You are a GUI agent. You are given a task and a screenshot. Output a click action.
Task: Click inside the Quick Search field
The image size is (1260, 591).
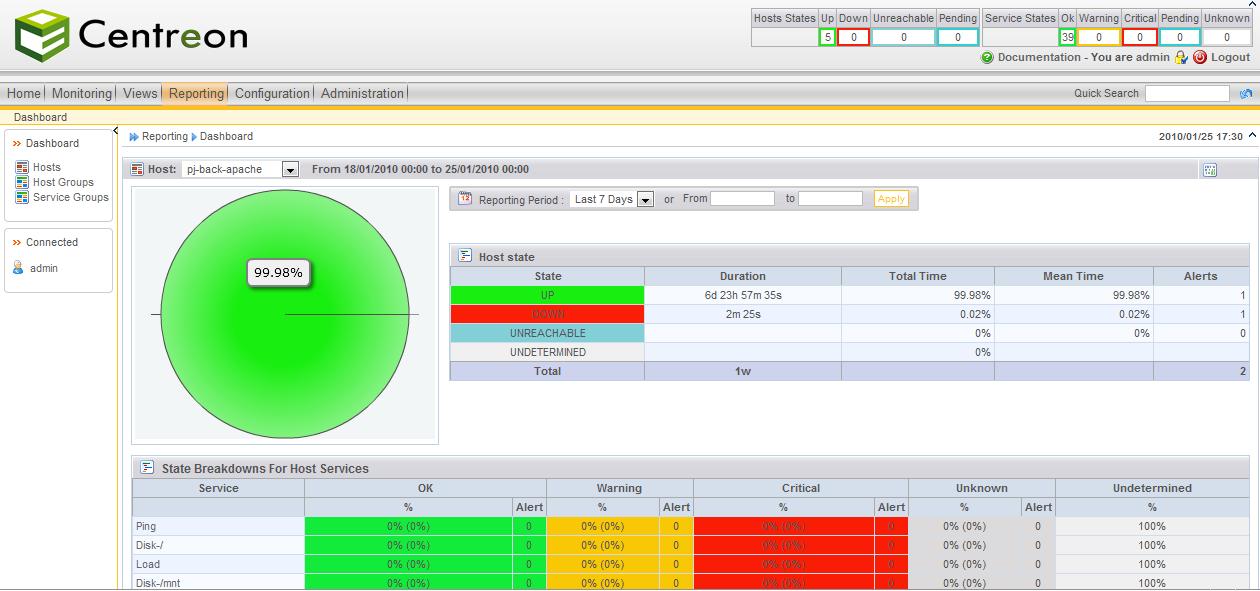coord(1189,93)
